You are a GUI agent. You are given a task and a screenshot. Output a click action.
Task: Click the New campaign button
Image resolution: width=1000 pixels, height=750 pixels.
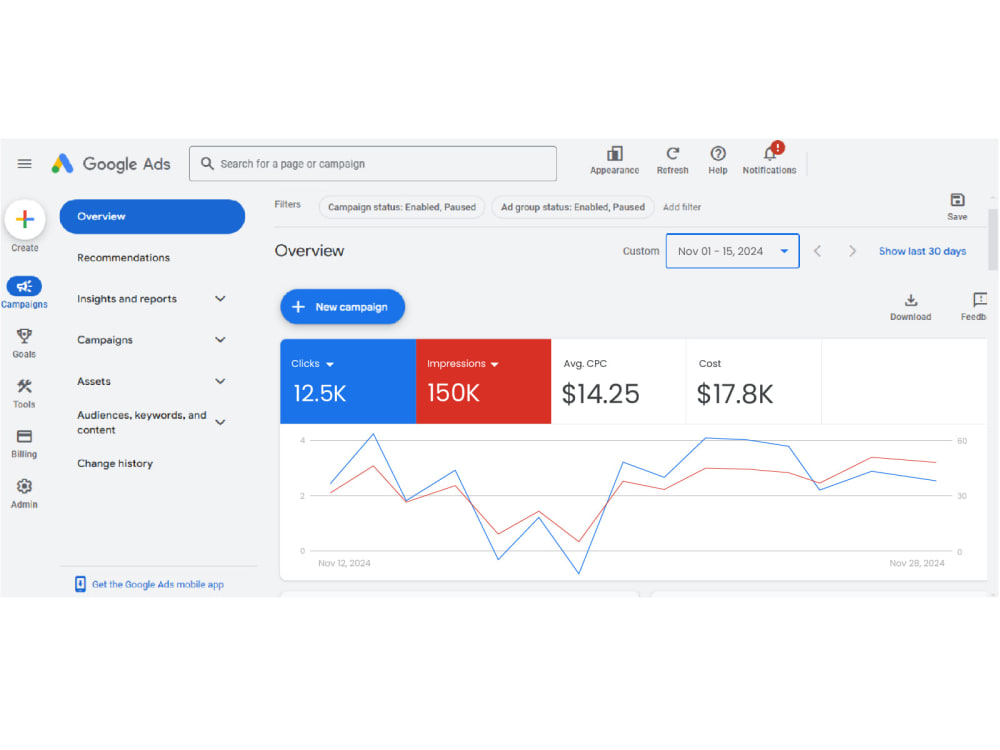point(342,307)
